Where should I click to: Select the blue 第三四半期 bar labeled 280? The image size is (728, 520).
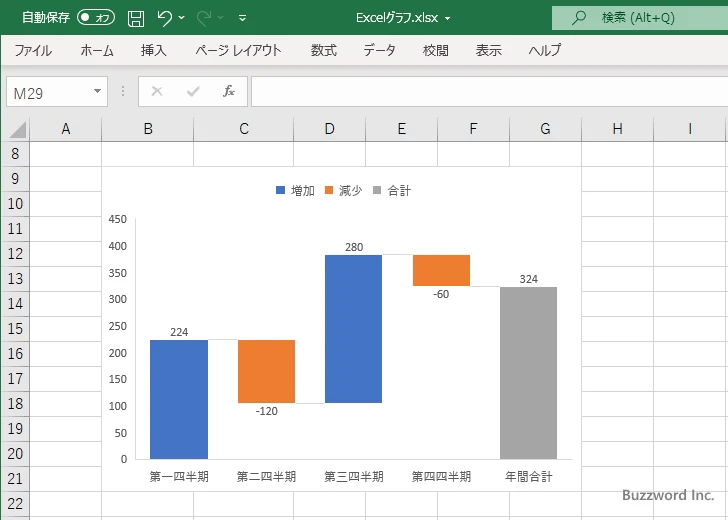tap(354, 329)
